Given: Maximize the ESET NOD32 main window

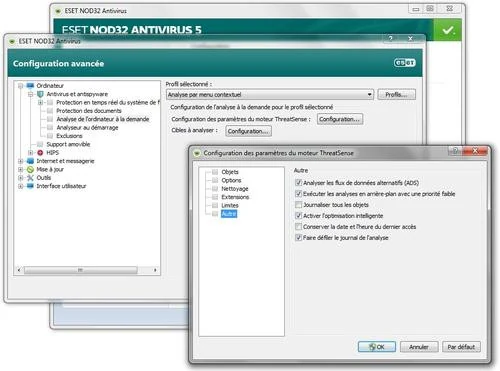Looking at the screenshot, I should pos(430,9).
